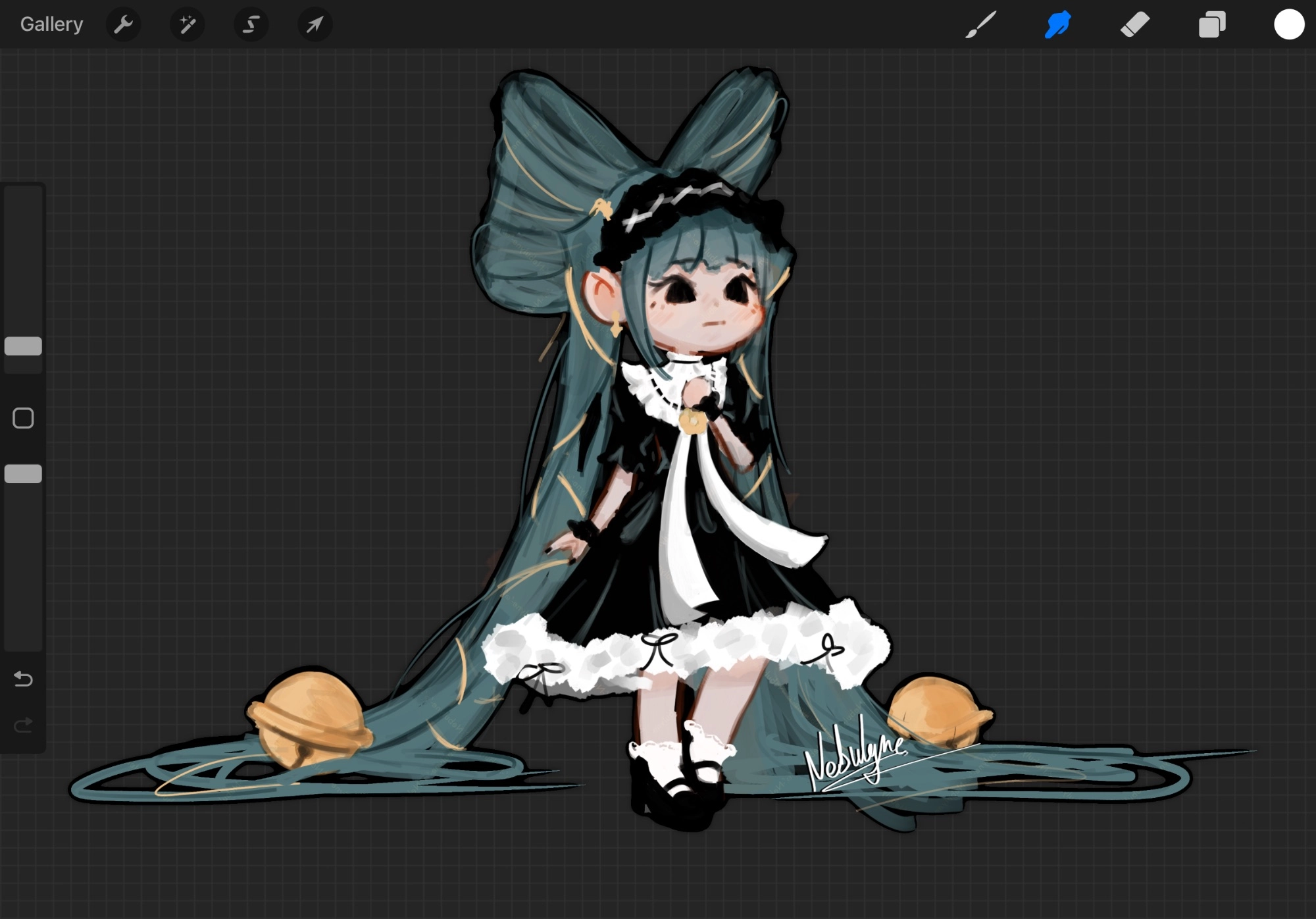This screenshot has height=919, width=1316.
Task: Click the brush size slider handle
Action: tap(23, 346)
